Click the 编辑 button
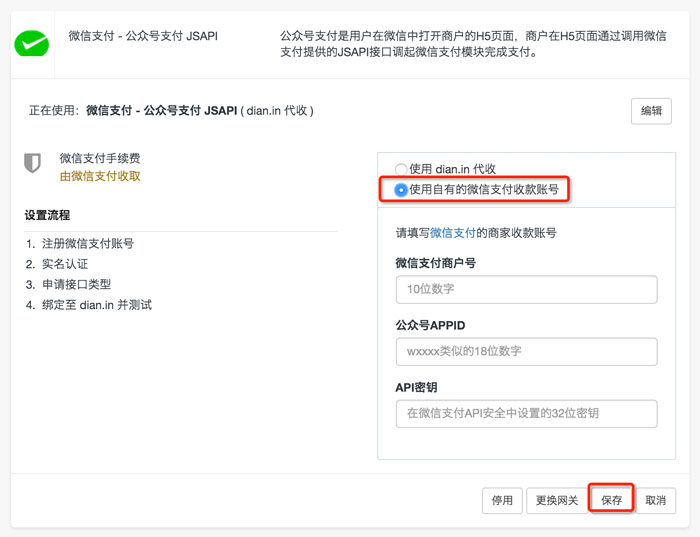The image size is (700, 537). point(651,111)
